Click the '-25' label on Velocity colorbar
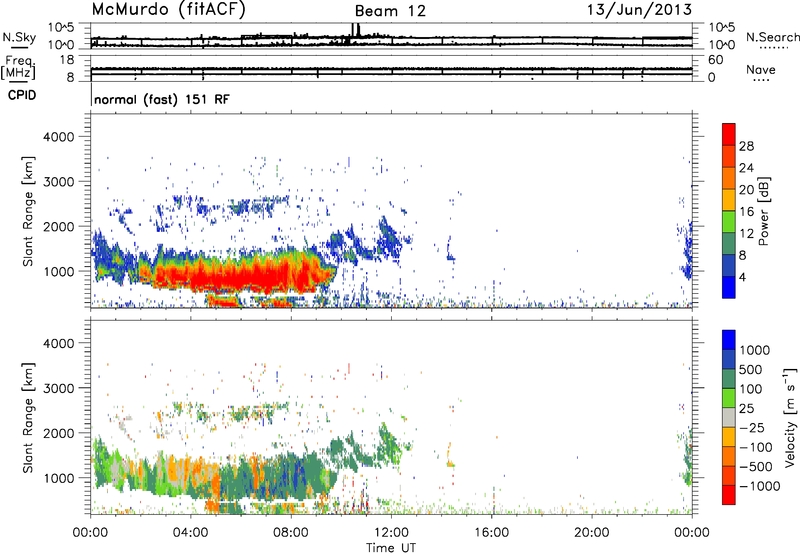Viewport: 800px width, 554px height. [x=751, y=428]
